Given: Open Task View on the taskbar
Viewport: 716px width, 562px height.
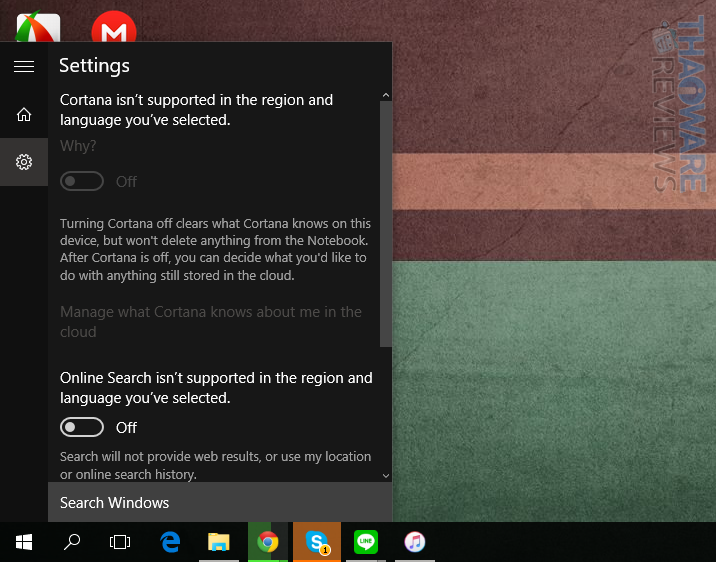Looking at the screenshot, I should tap(120, 542).
